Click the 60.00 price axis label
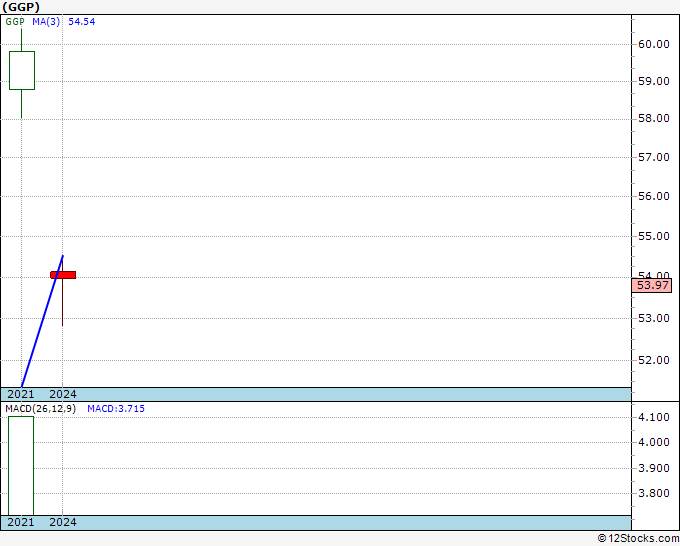 pyautogui.click(x=654, y=44)
